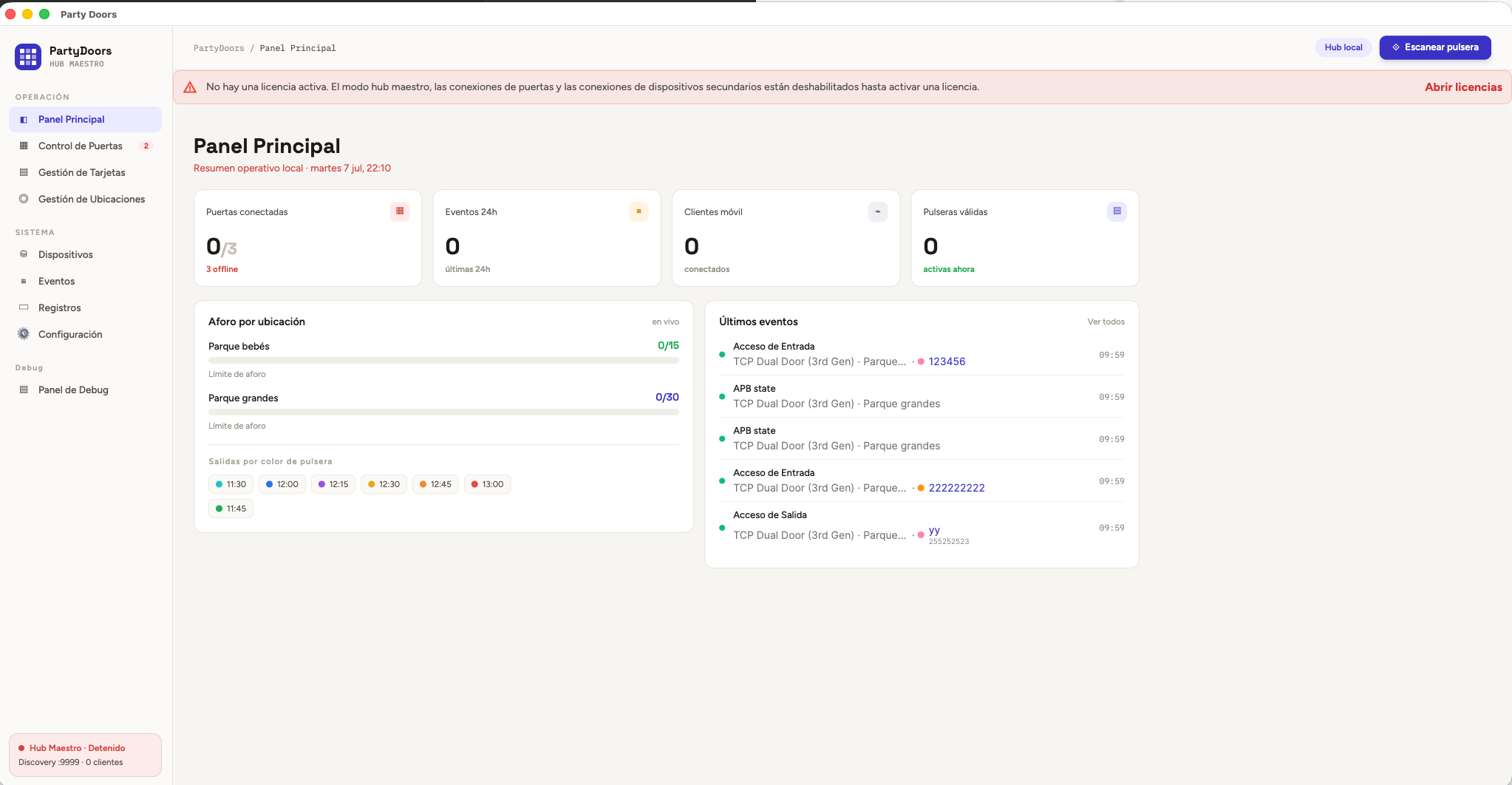The image size is (1512, 785).
Task: Select the green 11:45 wristband chip
Action: (231, 509)
